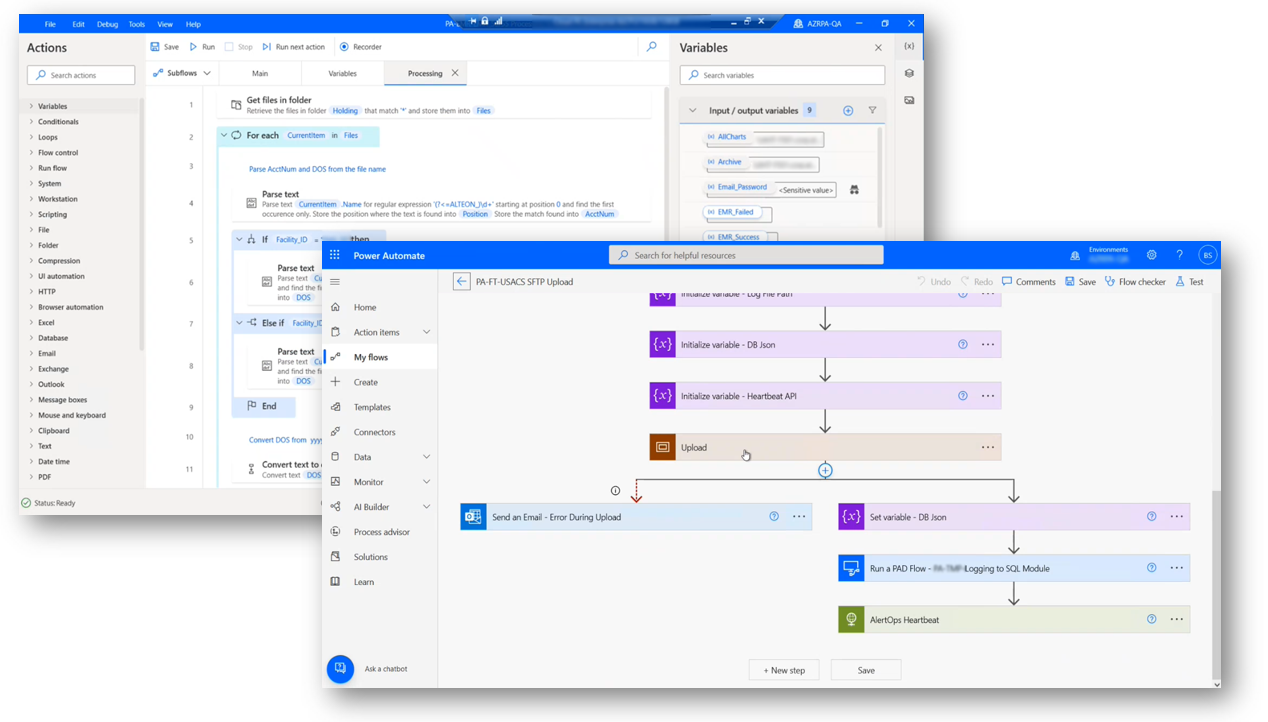Open the Power Automate app launcher waffle
Viewport: 1268px width, 722px height.
pos(334,255)
